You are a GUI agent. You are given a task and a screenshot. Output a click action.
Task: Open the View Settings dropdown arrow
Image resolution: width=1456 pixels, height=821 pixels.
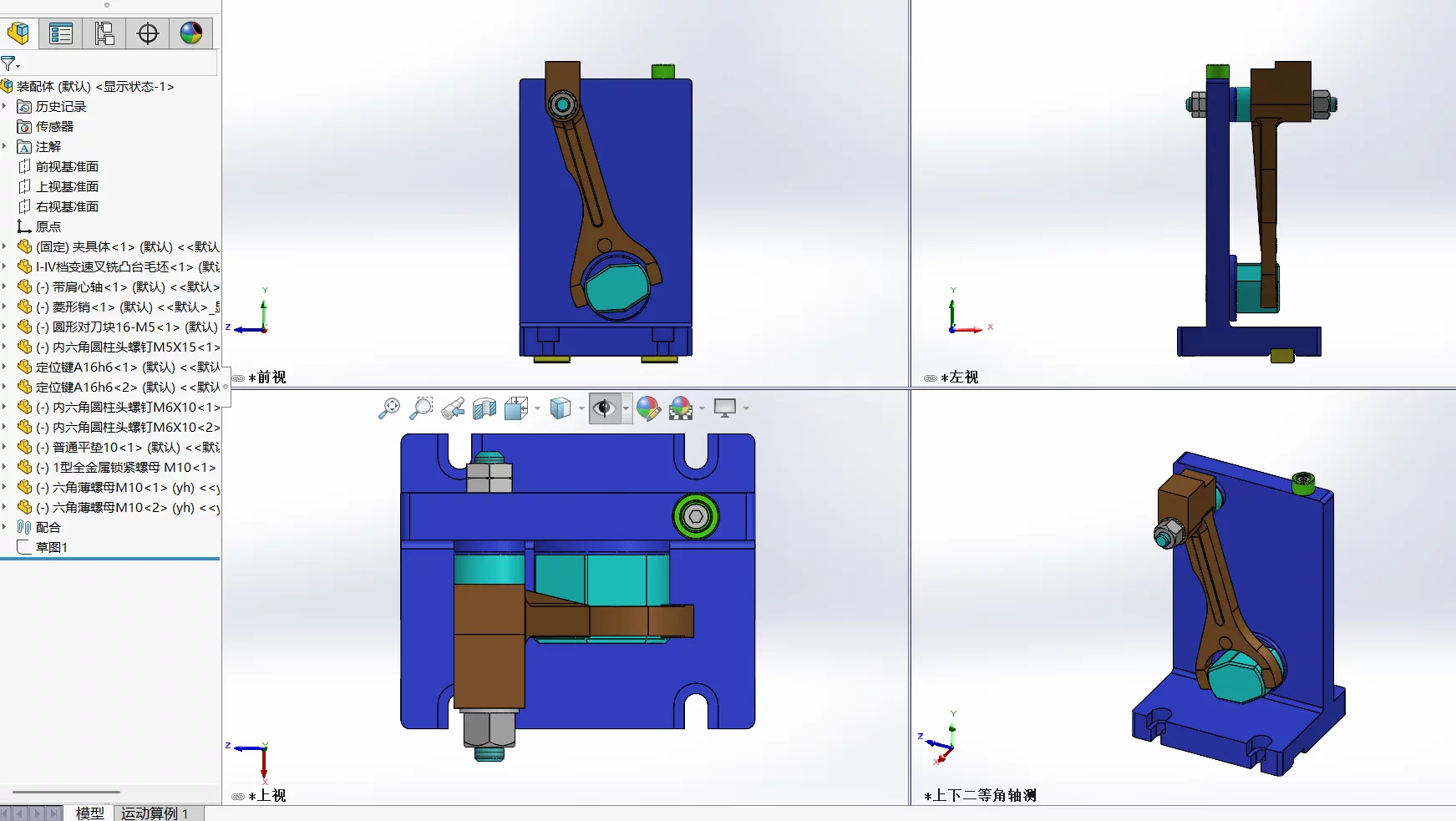click(746, 408)
